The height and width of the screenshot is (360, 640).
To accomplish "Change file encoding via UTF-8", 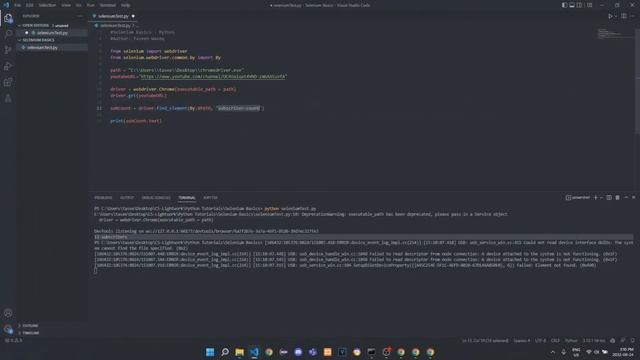I will tap(540, 340).
